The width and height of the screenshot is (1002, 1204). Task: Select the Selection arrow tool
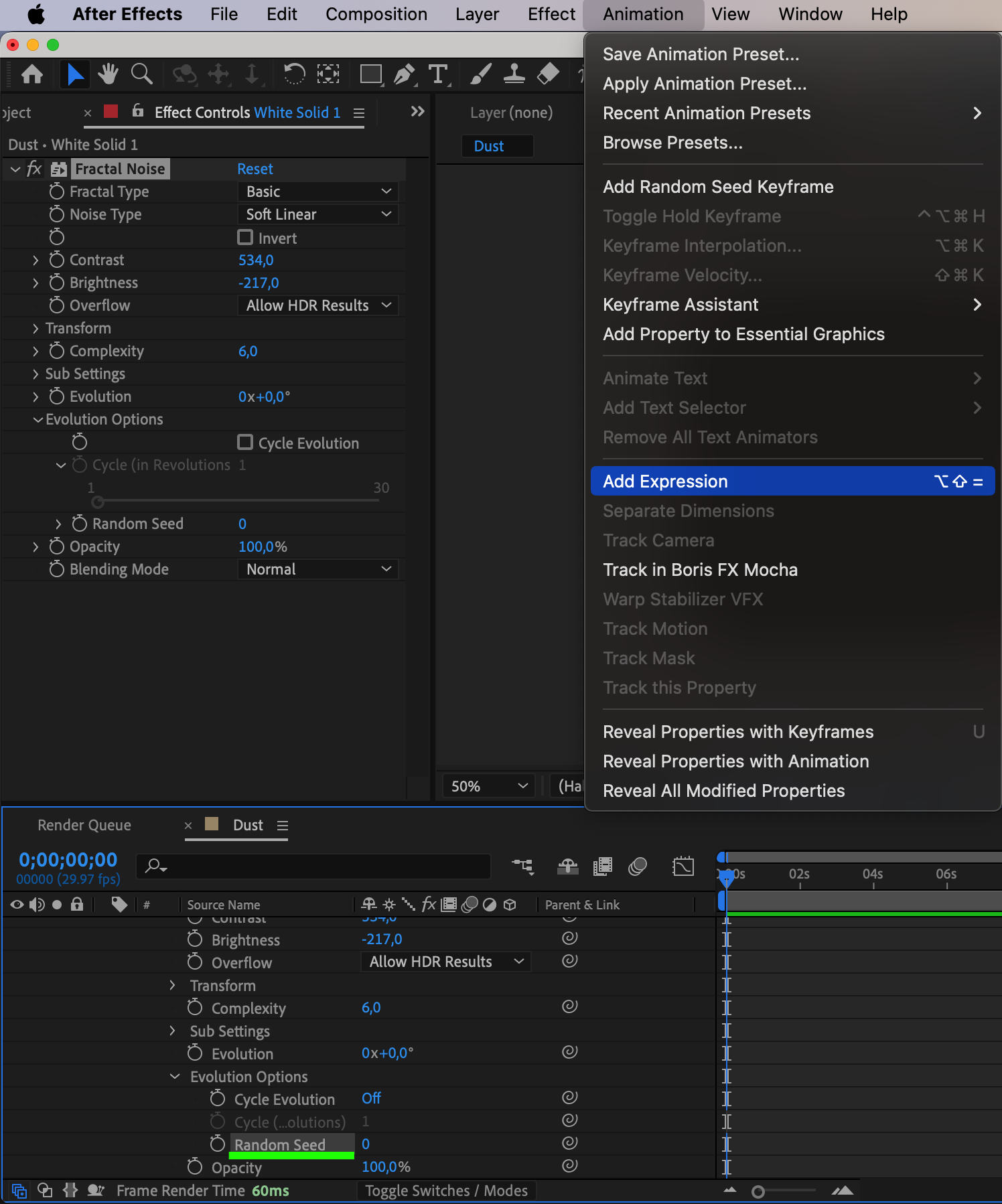coord(75,74)
